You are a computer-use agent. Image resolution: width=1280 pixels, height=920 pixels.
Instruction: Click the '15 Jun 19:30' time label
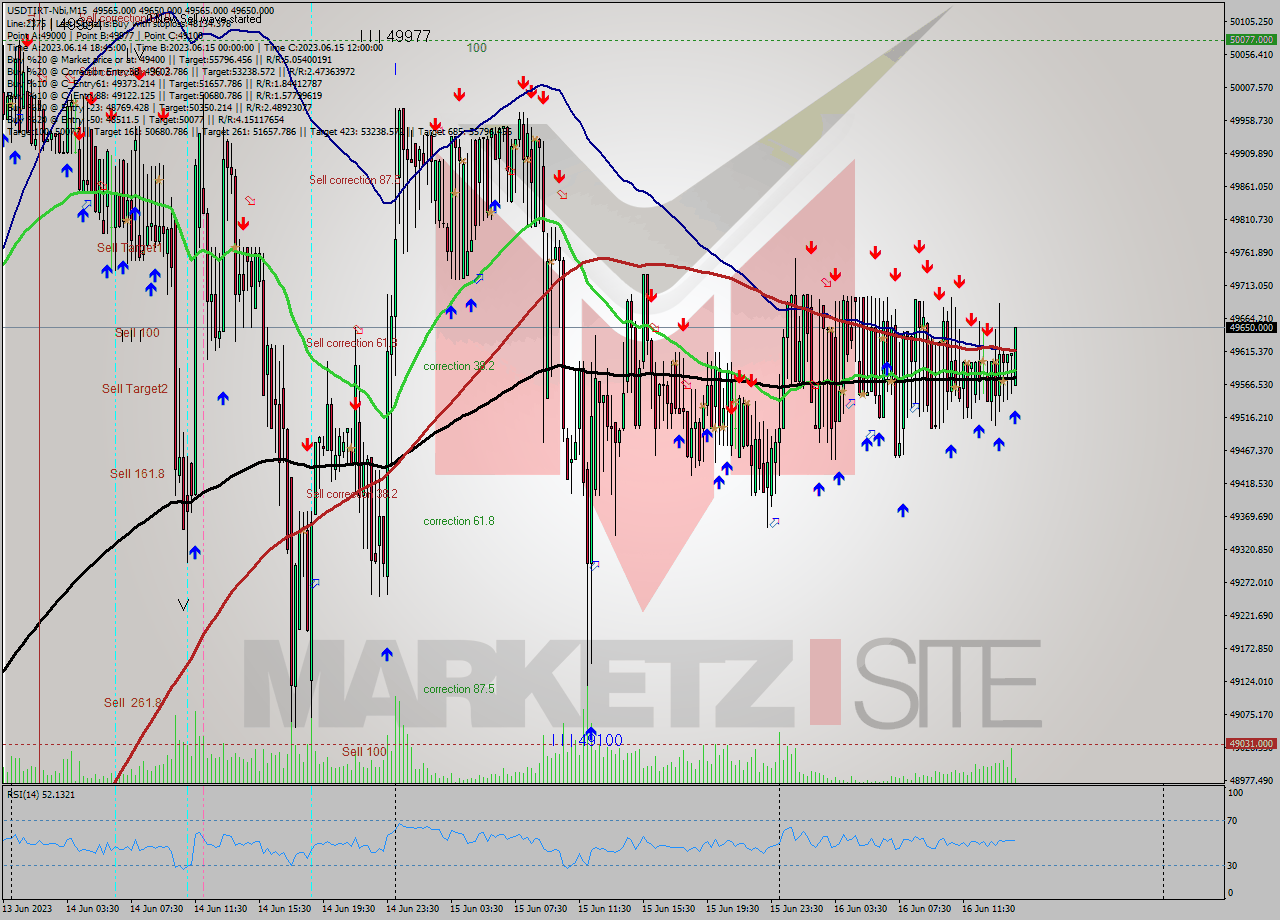point(733,909)
